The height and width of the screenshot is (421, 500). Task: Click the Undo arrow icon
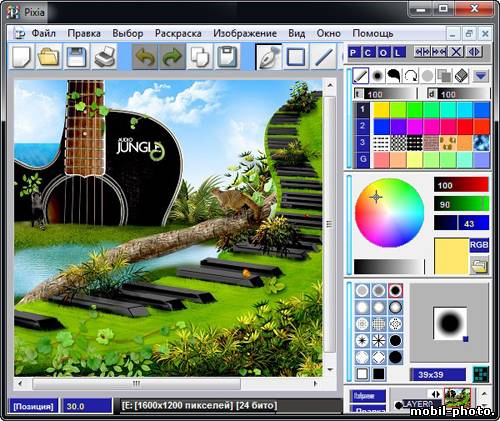(x=145, y=57)
